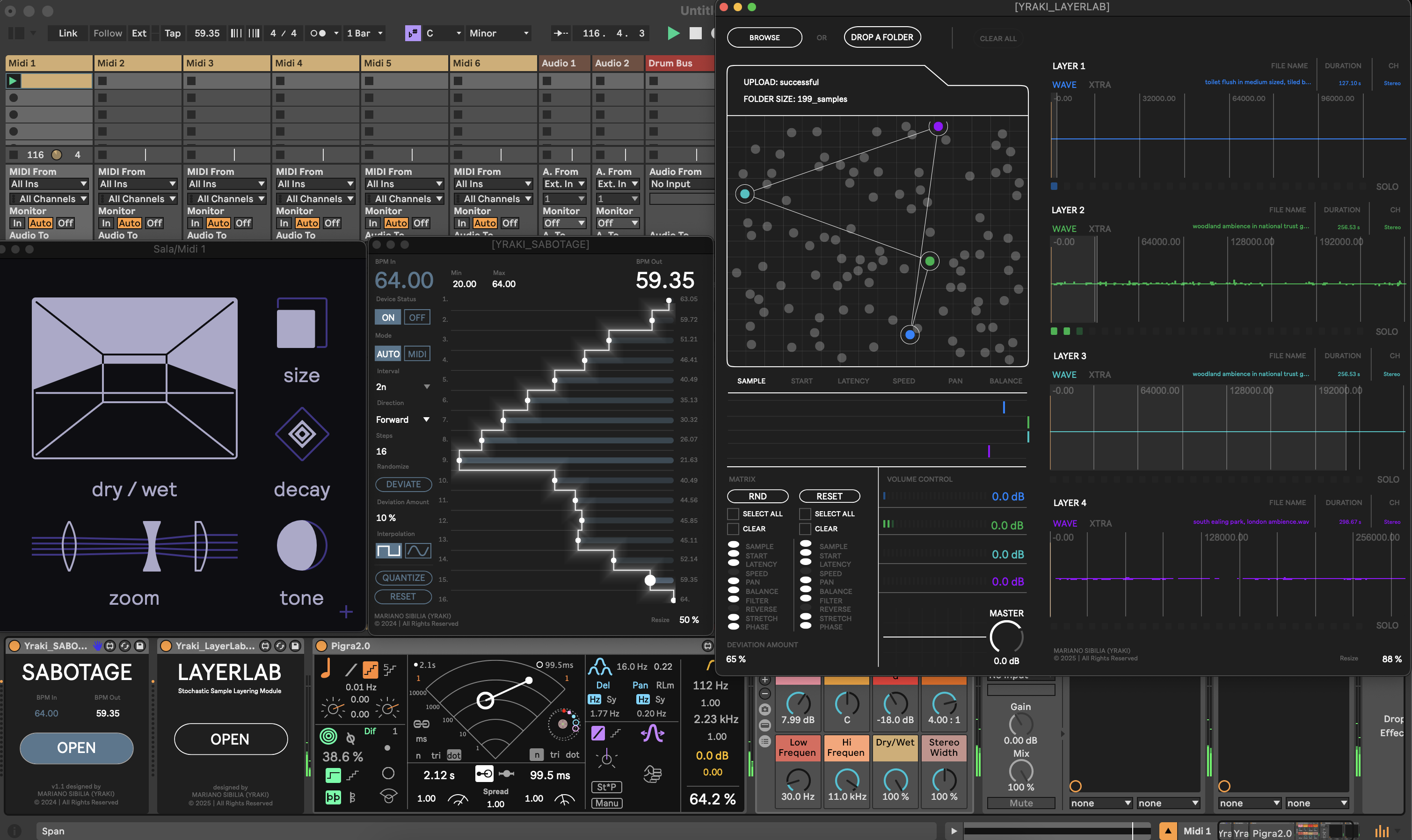This screenshot has height=840, width=1412.
Task: Open the scale root note C dropdown
Action: tap(444, 33)
